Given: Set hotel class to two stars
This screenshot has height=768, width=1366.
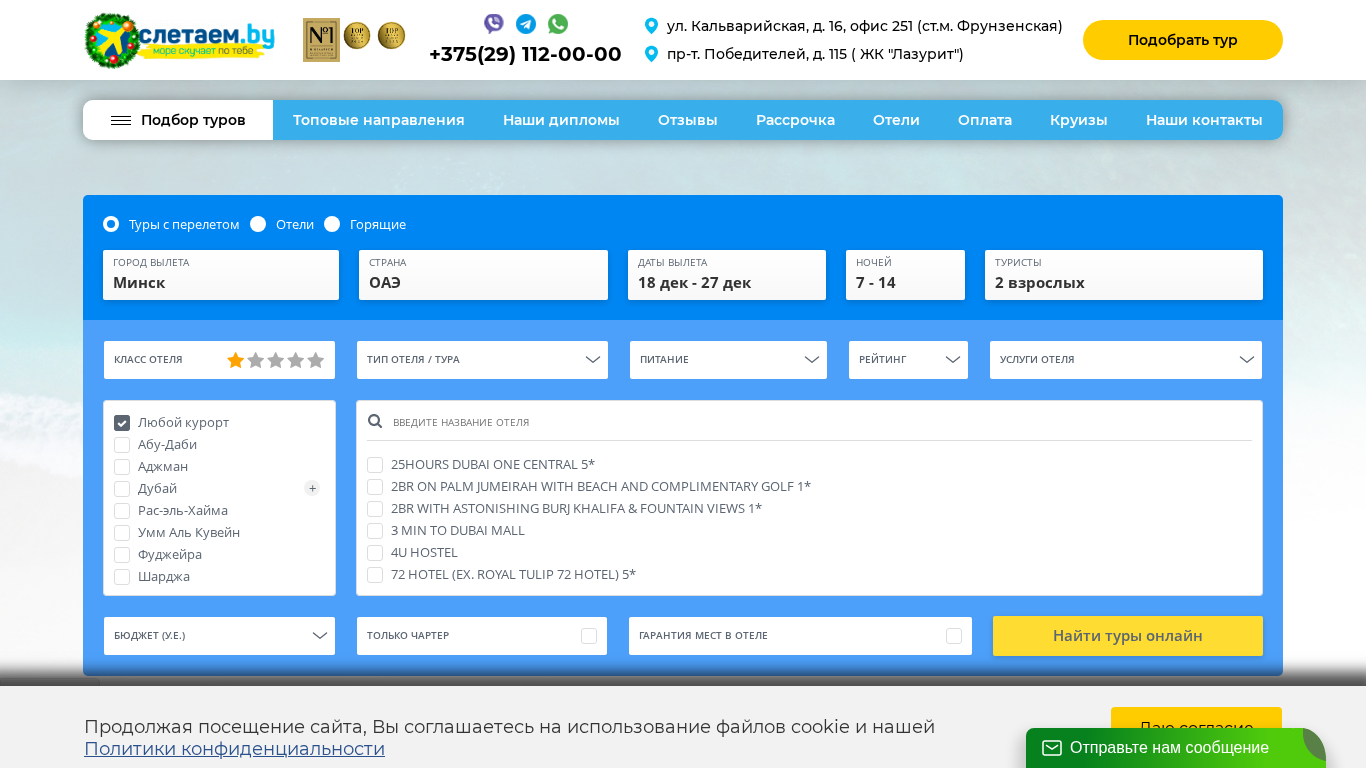Looking at the screenshot, I should (256, 360).
